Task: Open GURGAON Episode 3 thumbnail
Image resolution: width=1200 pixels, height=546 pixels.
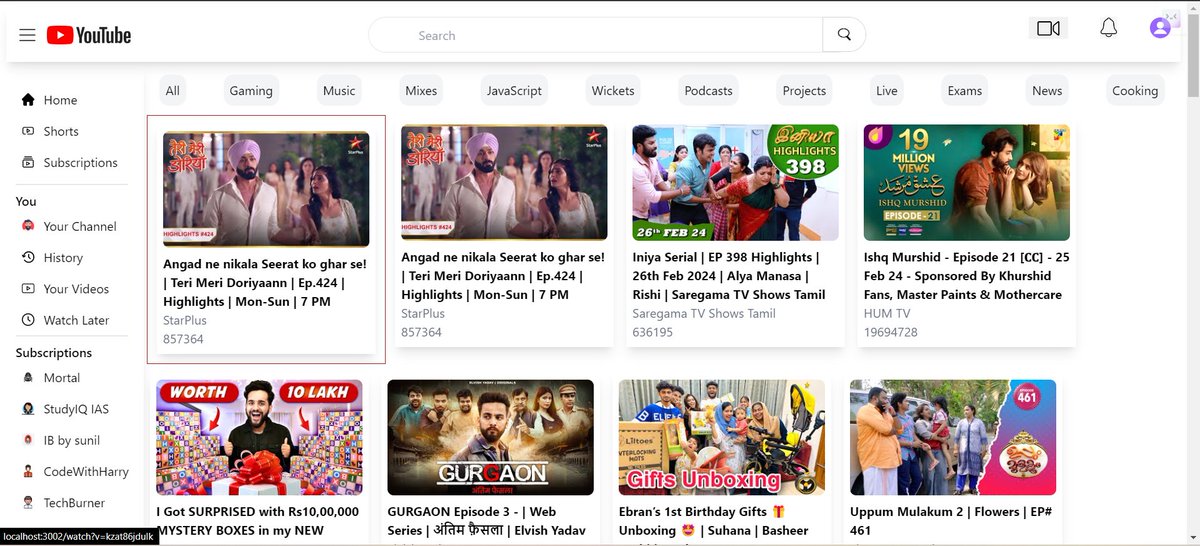Action: coord(490,437)
